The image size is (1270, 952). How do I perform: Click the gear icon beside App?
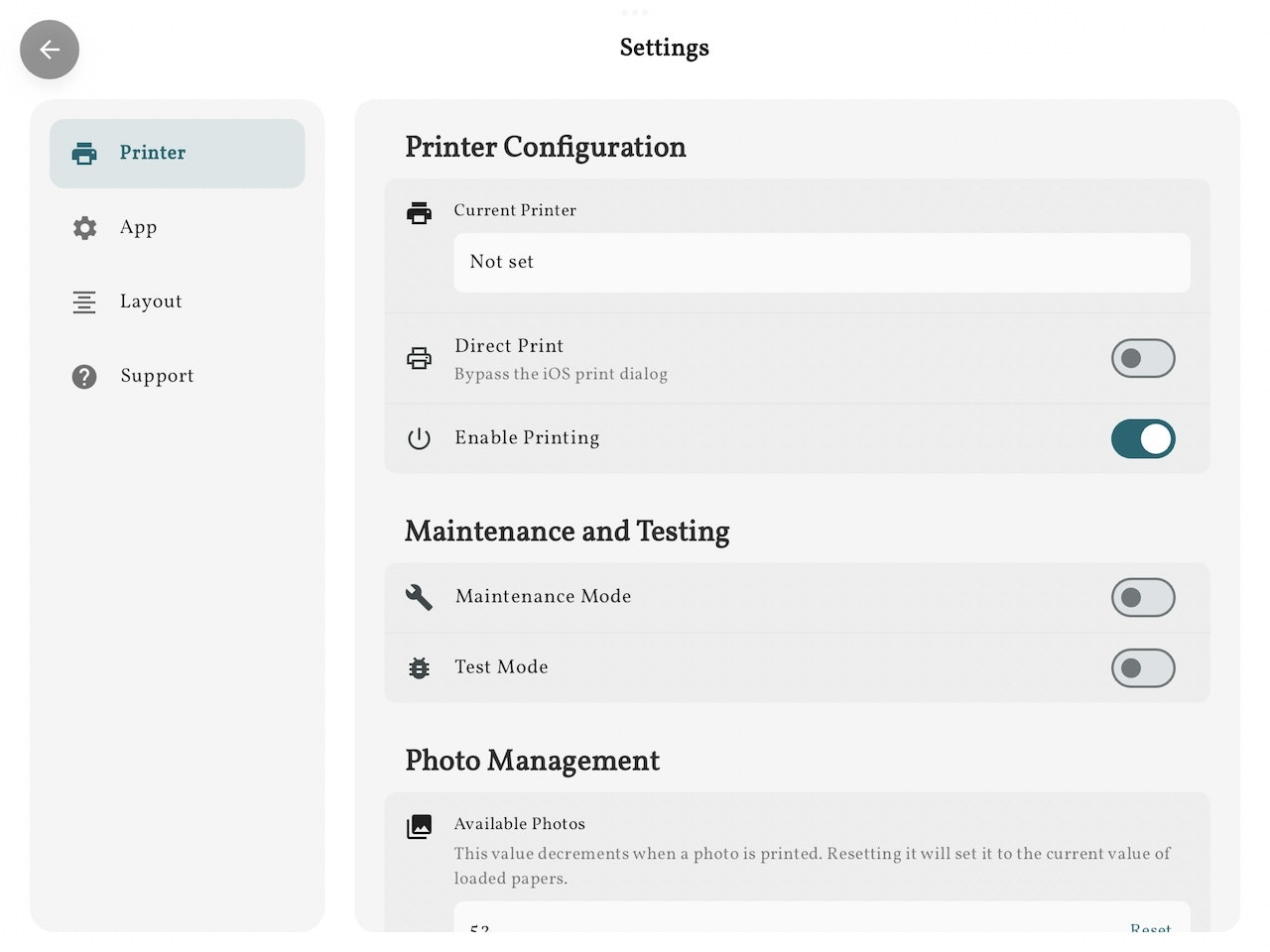click(x=85, y=228)
